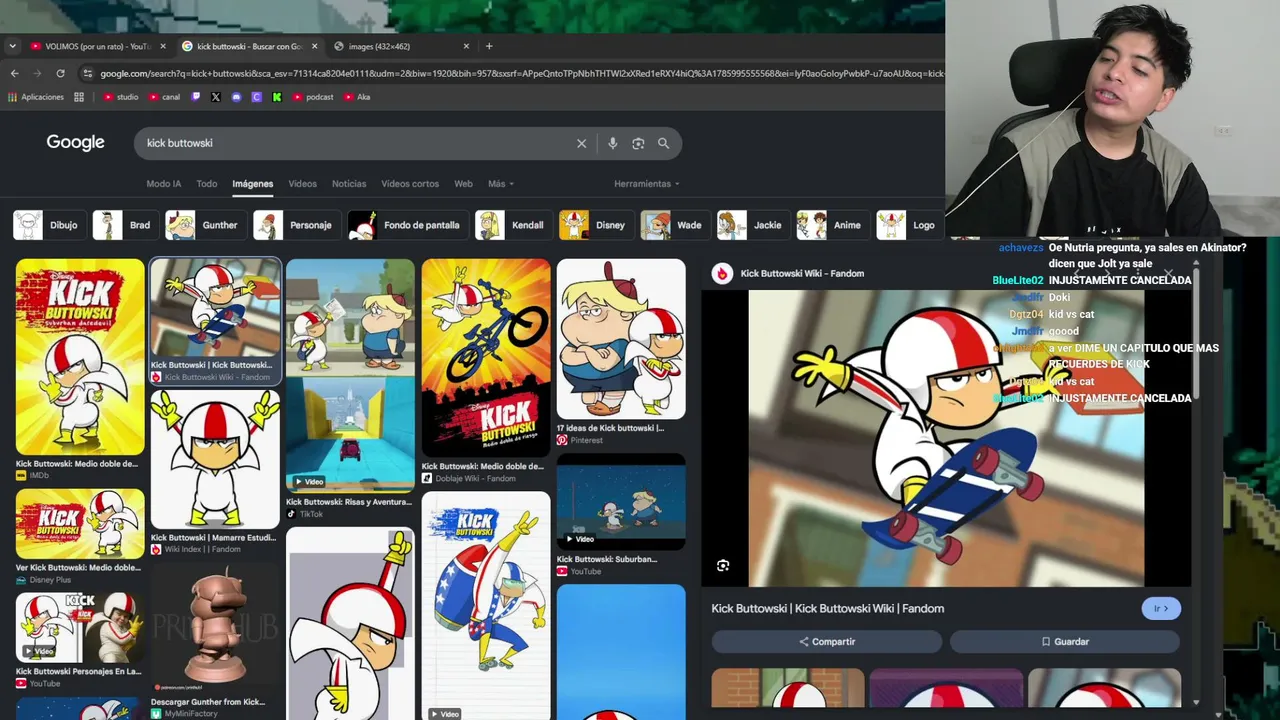Image resolution: width=1280 pixels, height=720 pixels.
Task: Open the purple C bookmark icon
Action: (x=256, y=97)
